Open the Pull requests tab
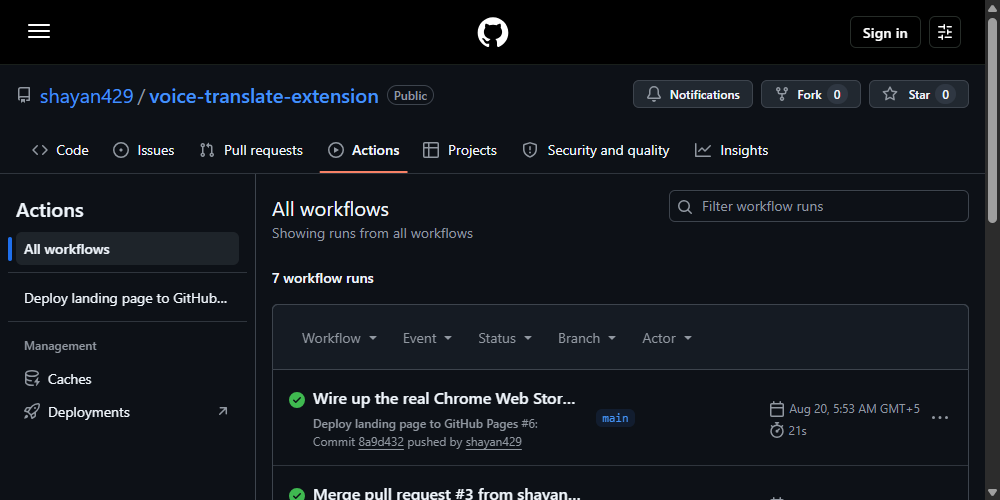Screen dimensions: 1000x500 pos(251,151)
